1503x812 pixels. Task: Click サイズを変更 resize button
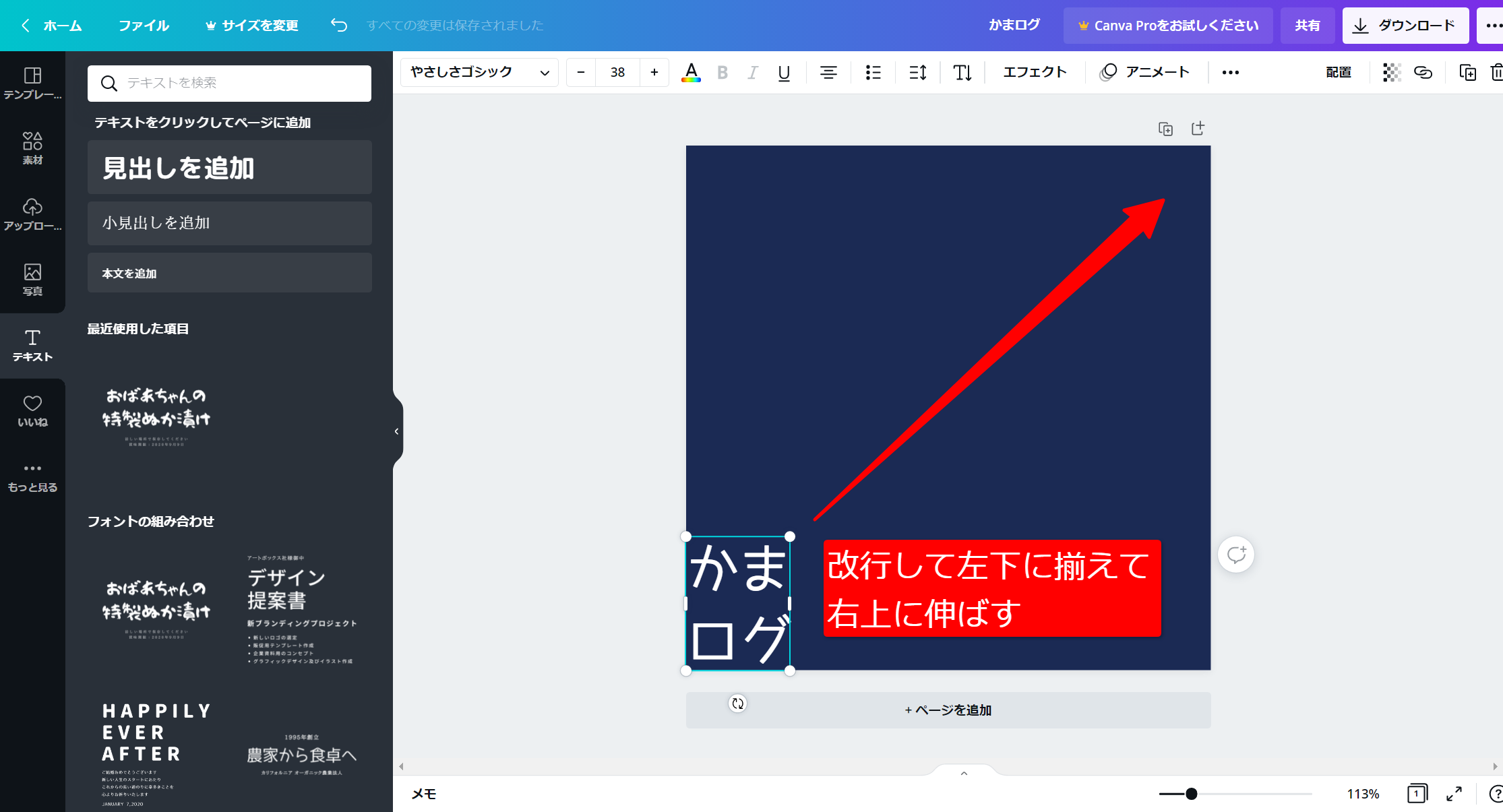pyautogui.click(x=252, y=26)
